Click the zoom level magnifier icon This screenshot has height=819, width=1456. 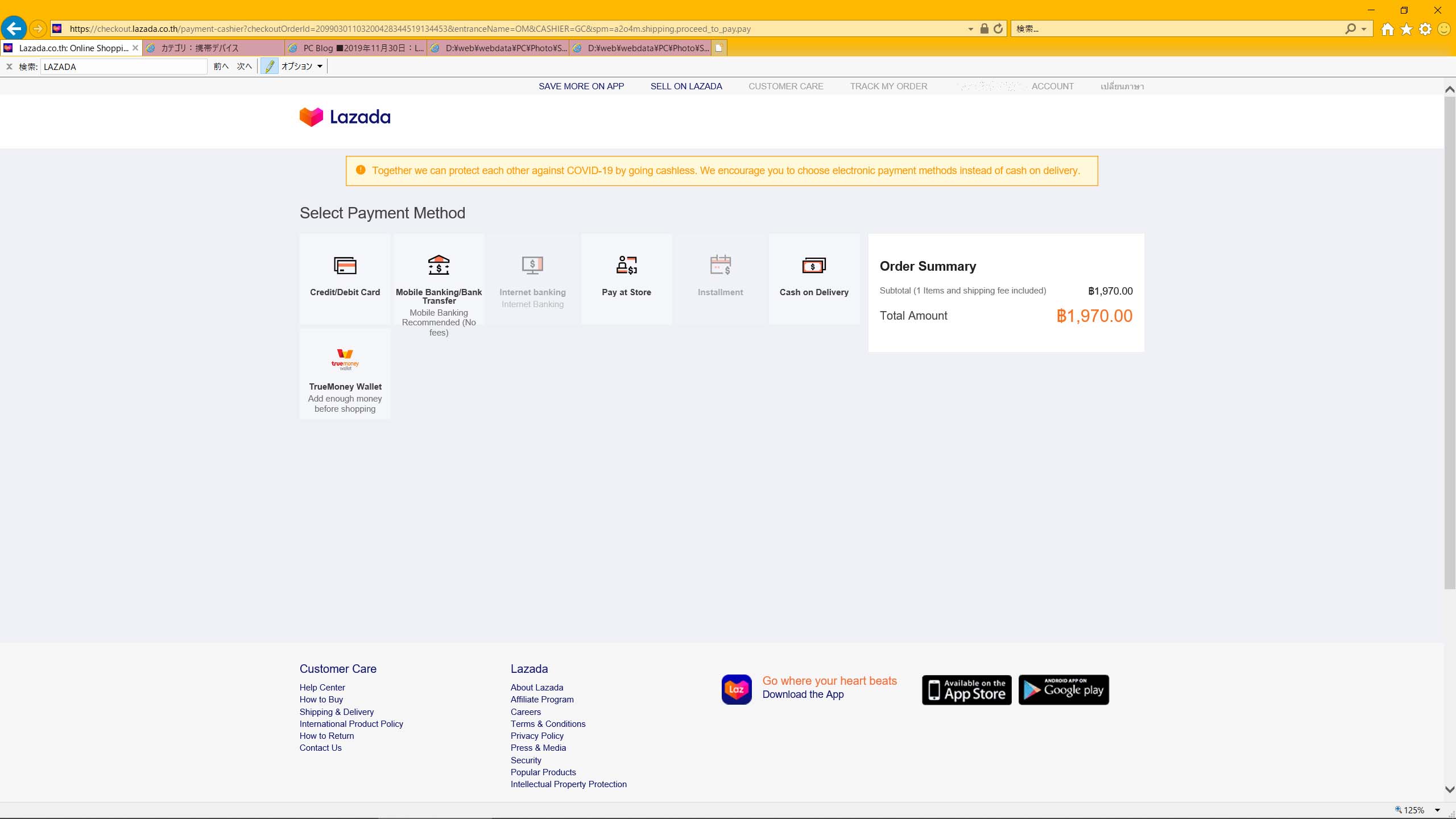click(x=1399, y=810)
